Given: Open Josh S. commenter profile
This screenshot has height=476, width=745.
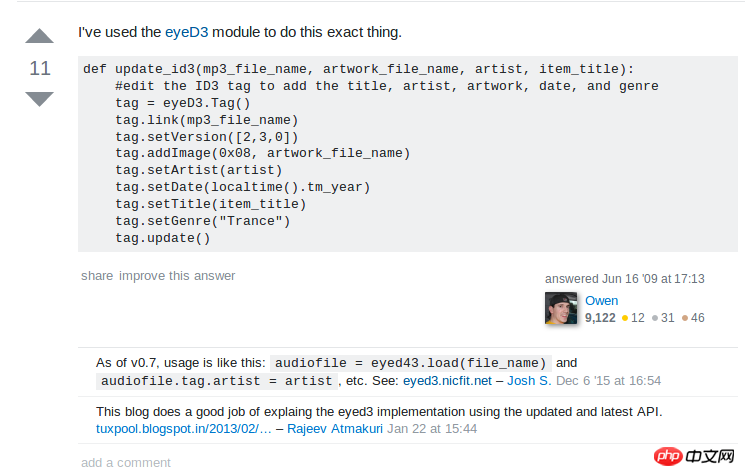Looking at the screenshot, I should tap(529, 381).
